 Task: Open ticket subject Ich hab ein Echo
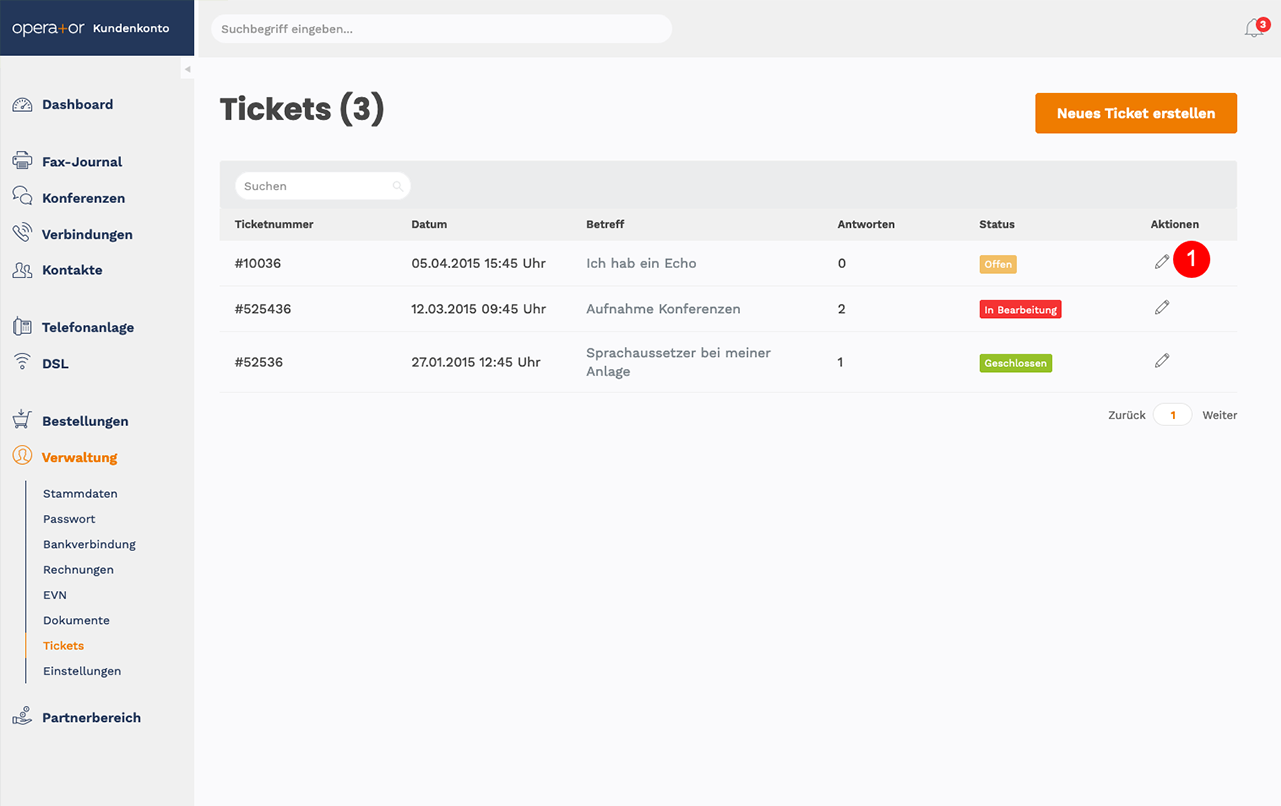pos(641,263)
